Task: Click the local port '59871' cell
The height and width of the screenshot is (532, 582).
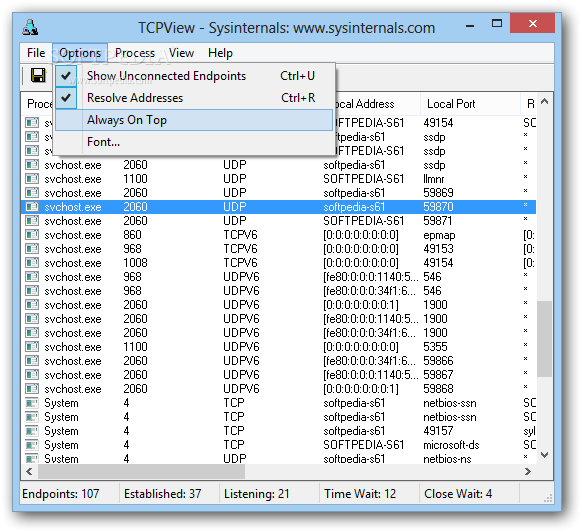Action: (438, 221)
